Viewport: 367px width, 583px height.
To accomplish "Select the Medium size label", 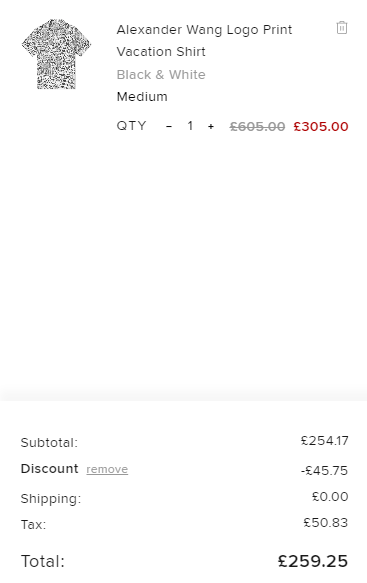I will [x=142, y=97].
